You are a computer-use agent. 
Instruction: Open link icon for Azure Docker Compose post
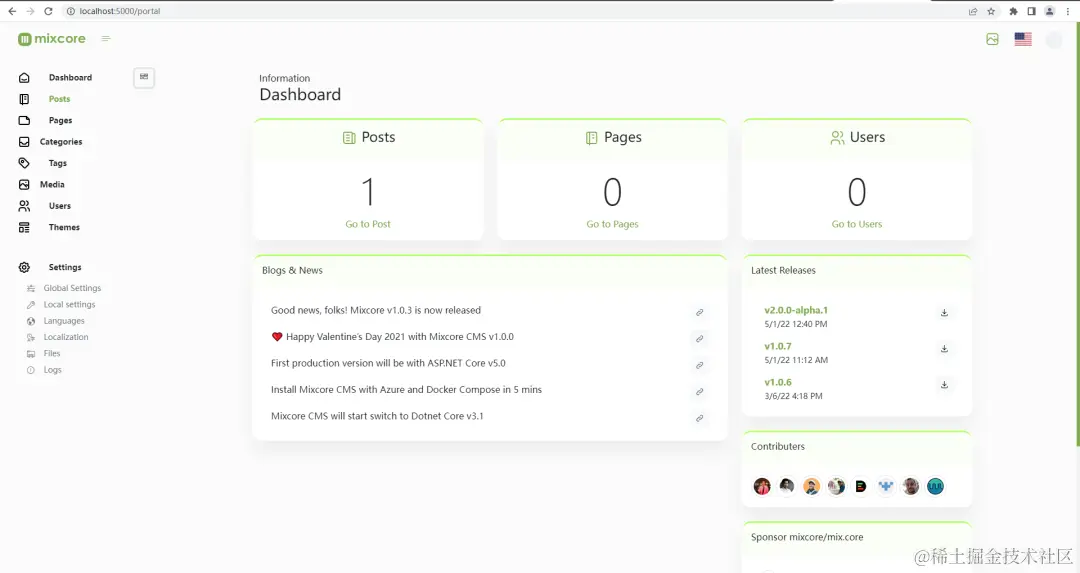coord(699,392)
